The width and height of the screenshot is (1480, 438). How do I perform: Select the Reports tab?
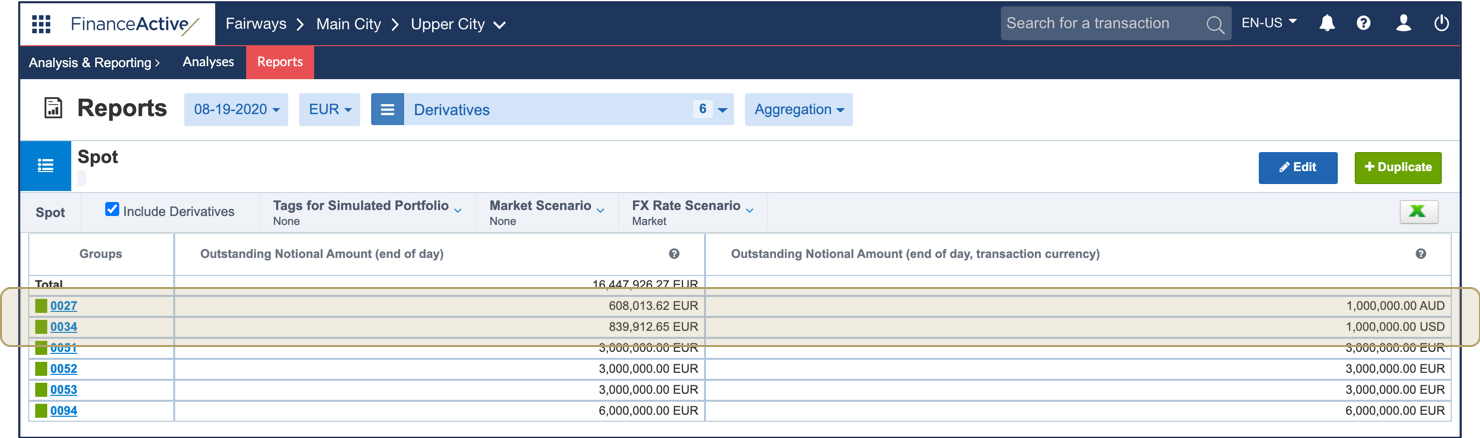pos(280,62)
